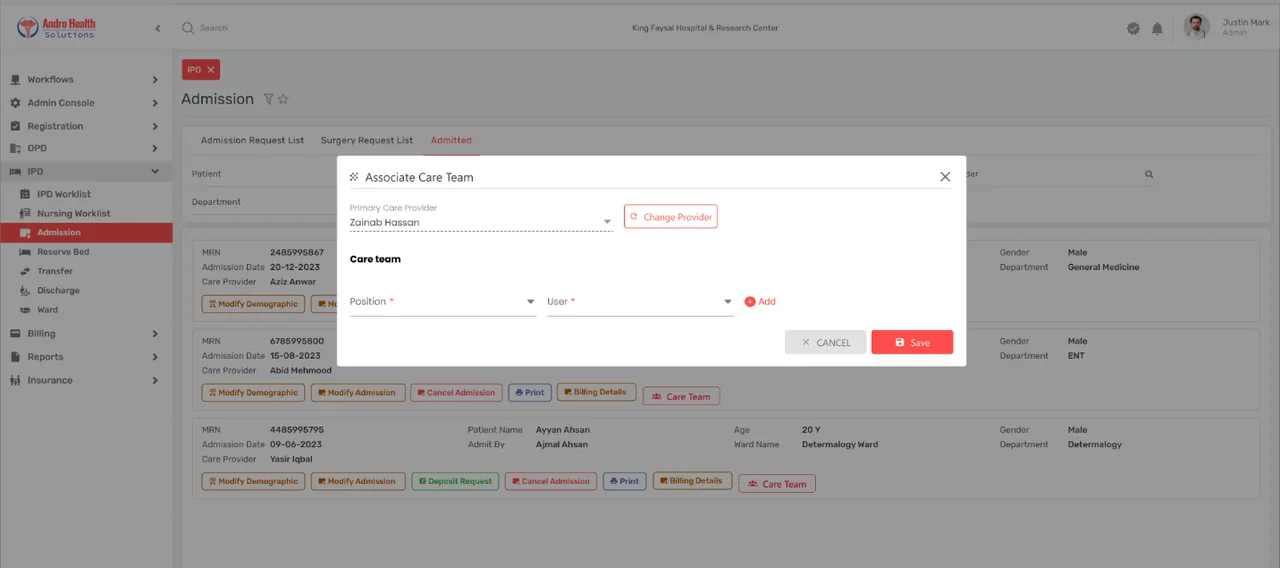Click Cancel Admission for Abid Mehmood row
Screen dimensions: 1280x568
click(x=455, y=393)
